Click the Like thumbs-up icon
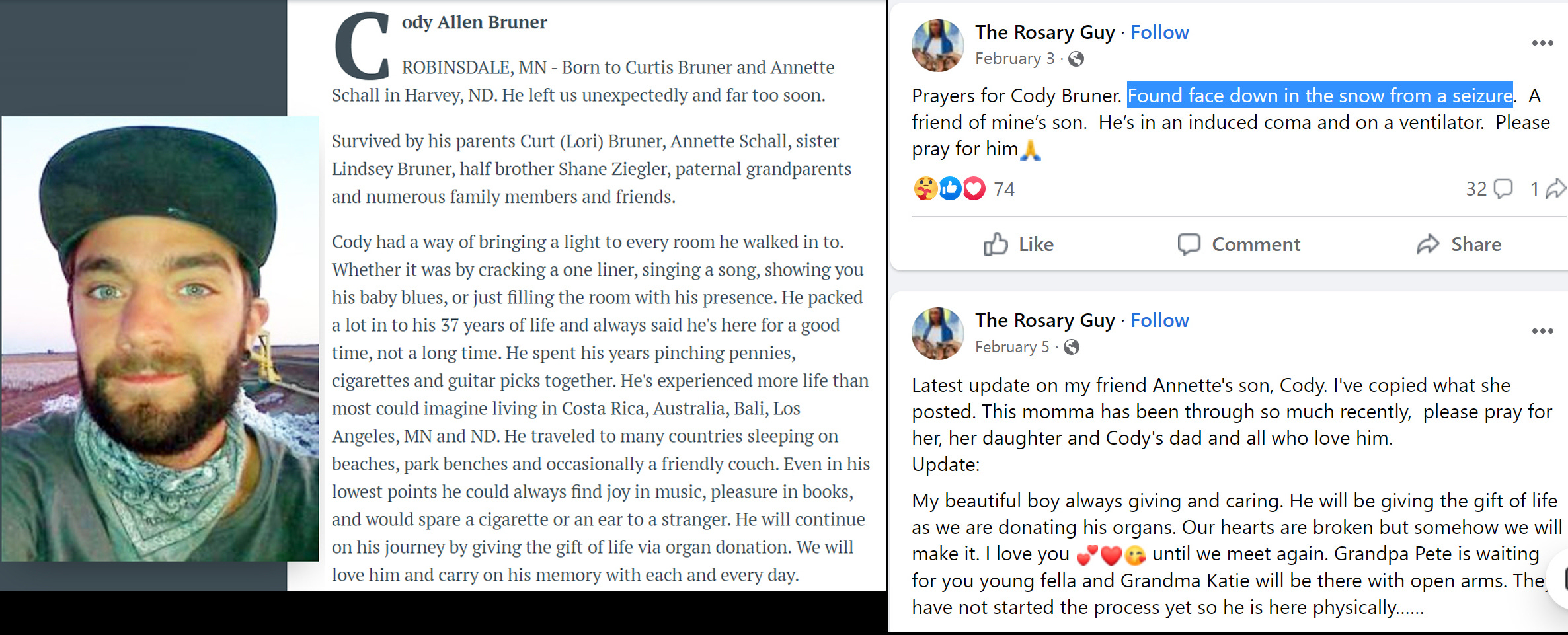The image size is (1568, 635). point(996,244)
